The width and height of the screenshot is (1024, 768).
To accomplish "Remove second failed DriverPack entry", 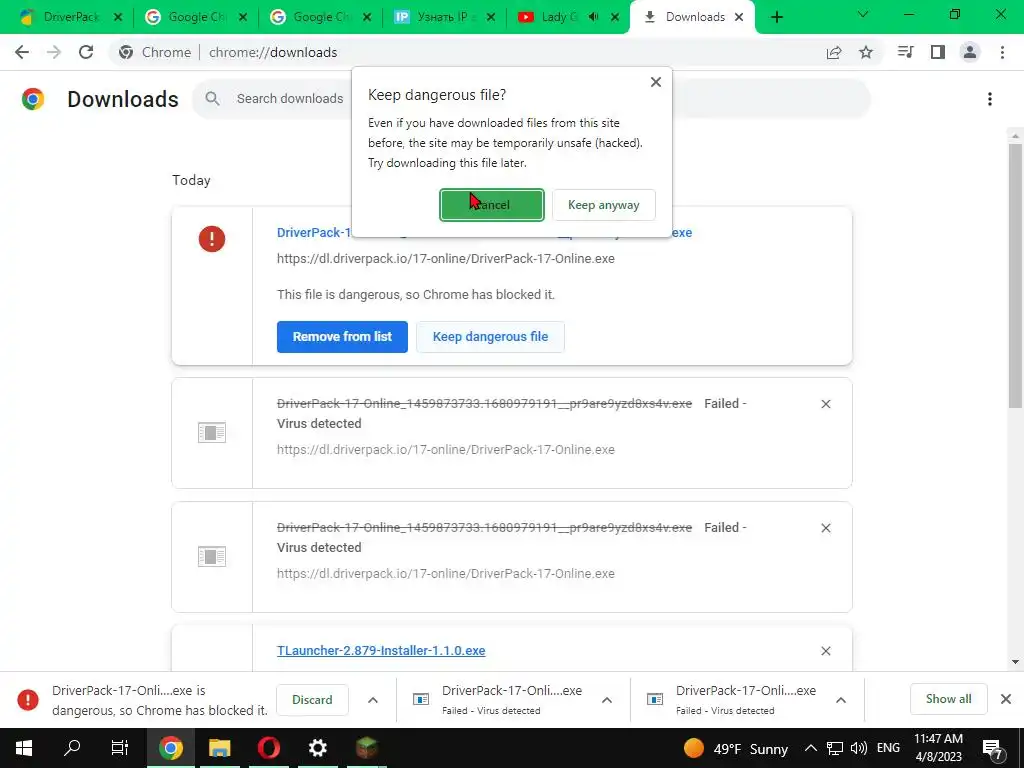I will [x=825, y=528].
